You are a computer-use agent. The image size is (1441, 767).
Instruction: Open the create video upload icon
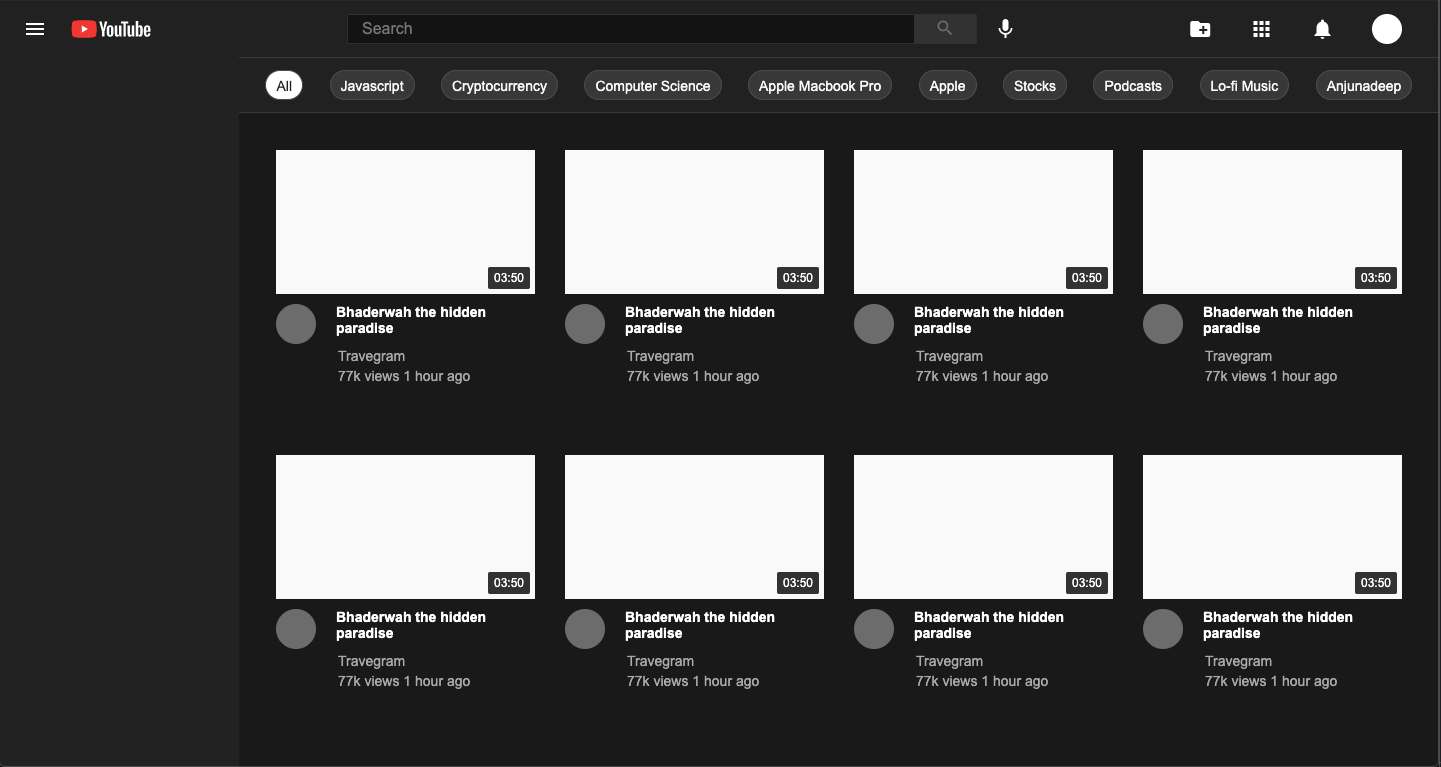point(1199,29)
